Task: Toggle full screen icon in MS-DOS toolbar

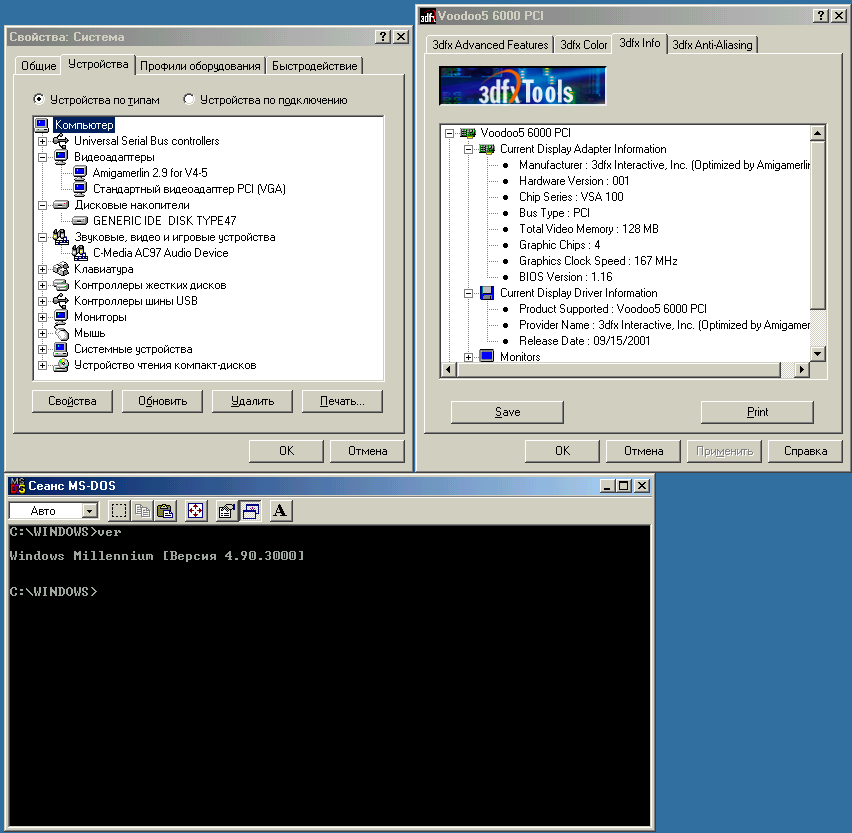Action: pos(196,511)
